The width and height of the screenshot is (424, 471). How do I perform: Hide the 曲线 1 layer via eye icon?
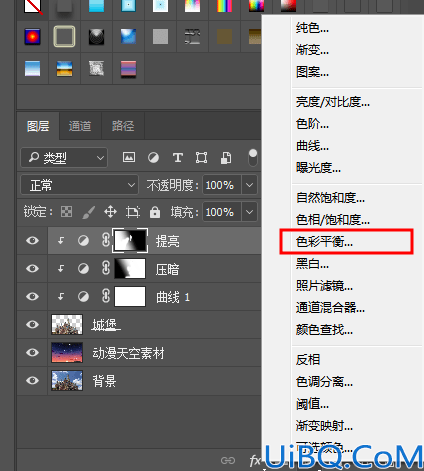click(x=32, y=296)
